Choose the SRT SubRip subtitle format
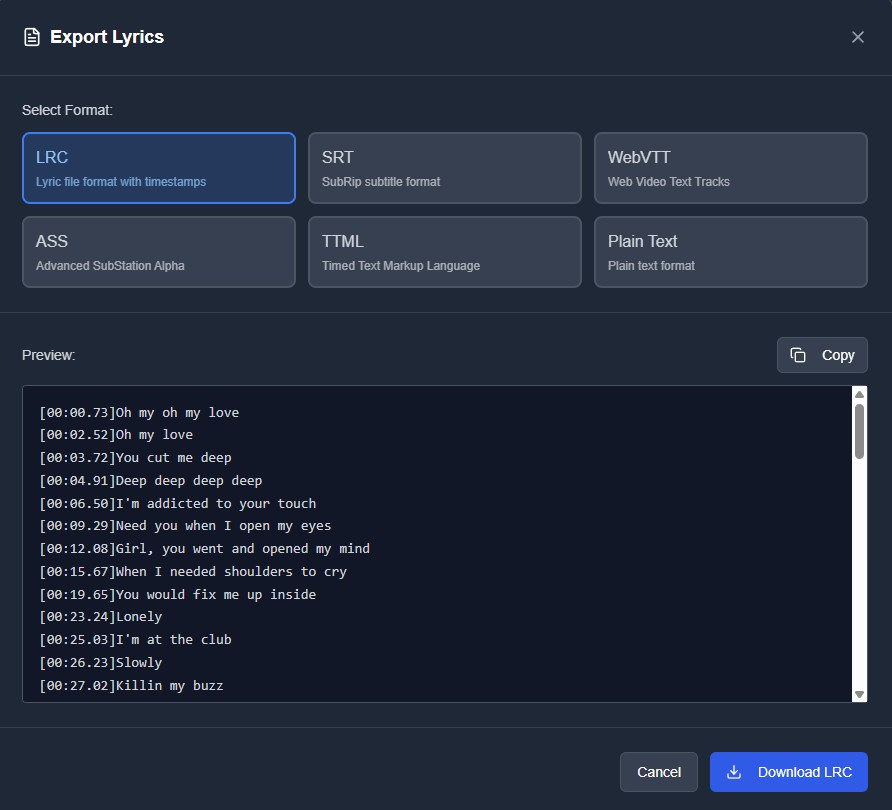 (x=445, y=168)
